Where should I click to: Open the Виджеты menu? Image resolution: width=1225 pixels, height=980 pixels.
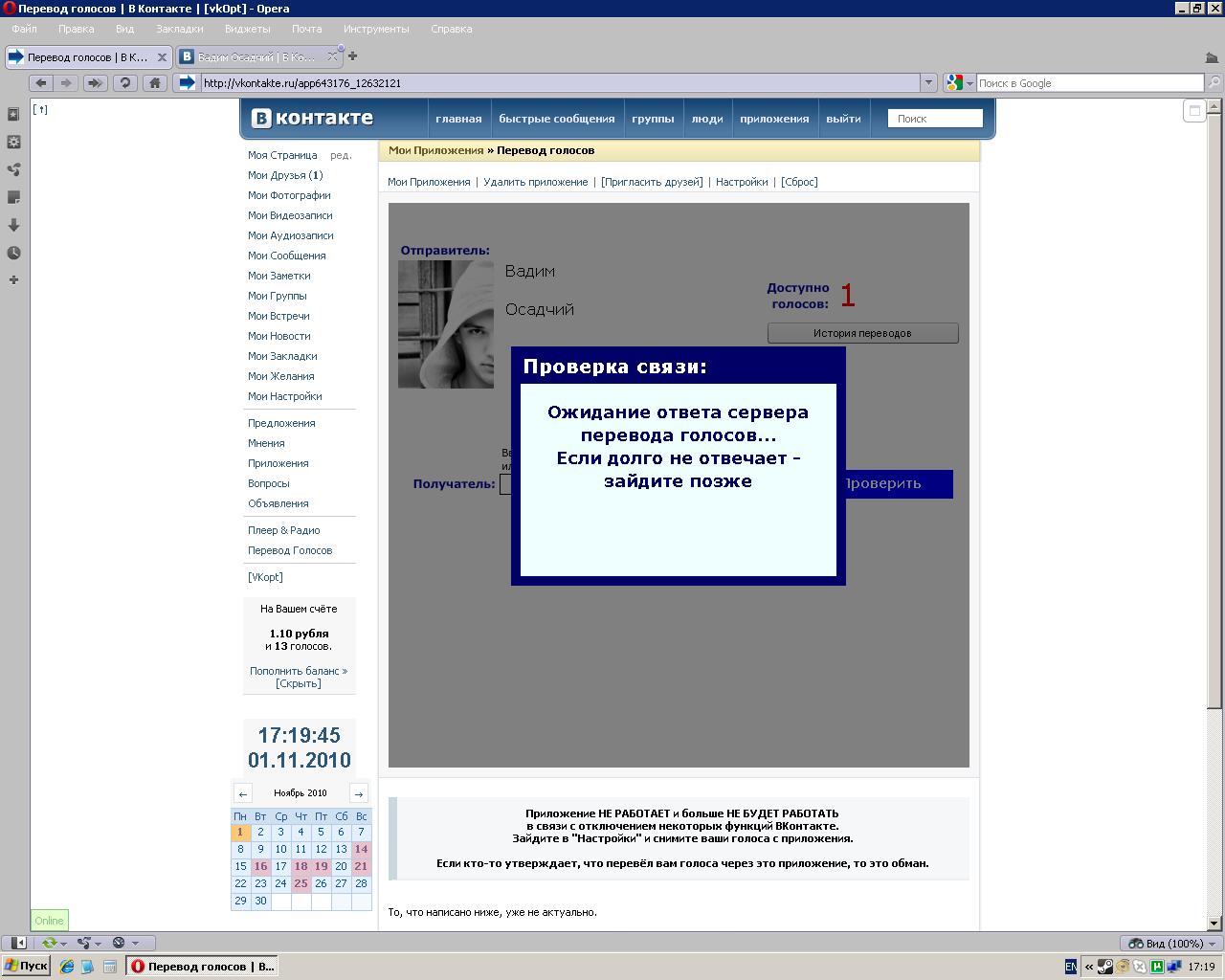click(x=247, y=29)
